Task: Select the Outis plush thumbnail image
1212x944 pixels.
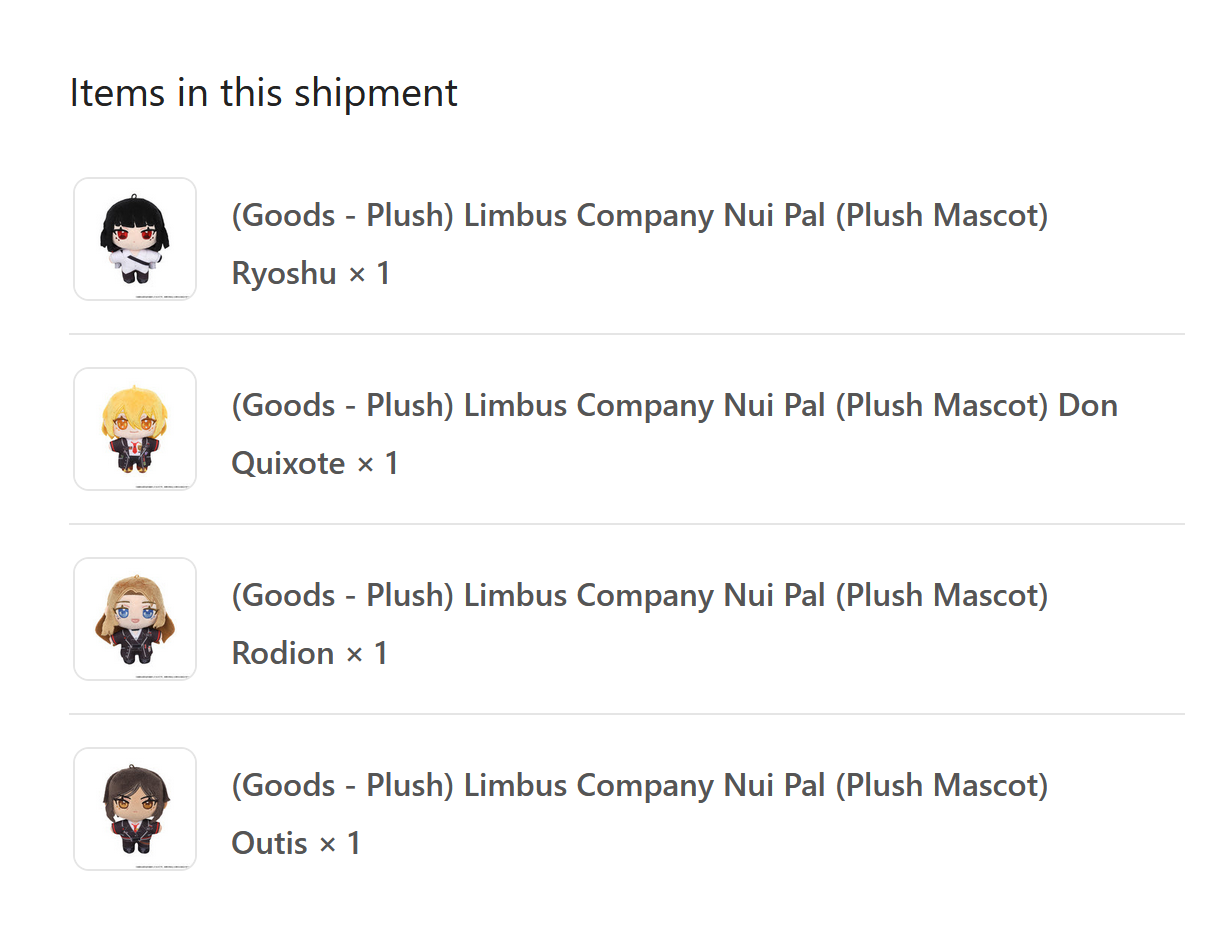Action: pyautogui.click(x=135, y=809)
